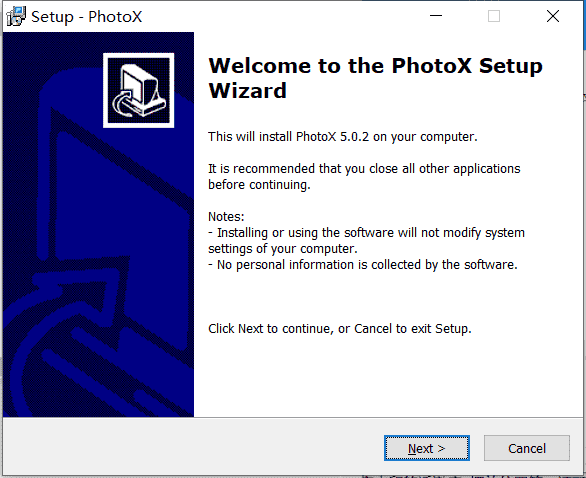Minimize the Setup - PhotoX window
This screenshot has width=586, height=478.
(436, 16)
